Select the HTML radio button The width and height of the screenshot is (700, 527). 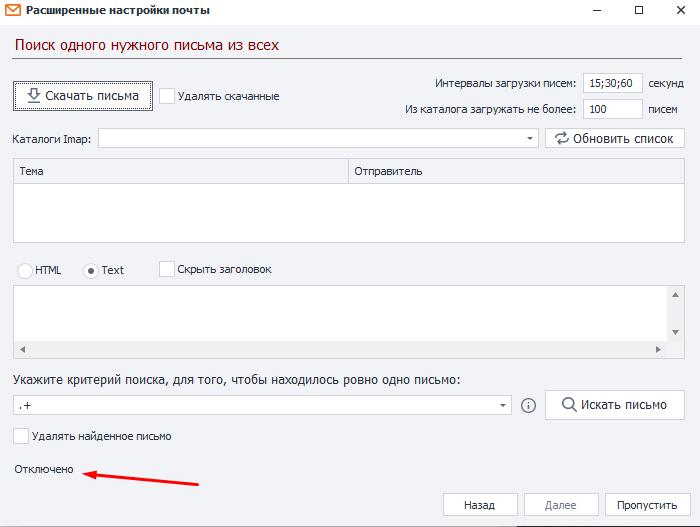pos(25,271)
